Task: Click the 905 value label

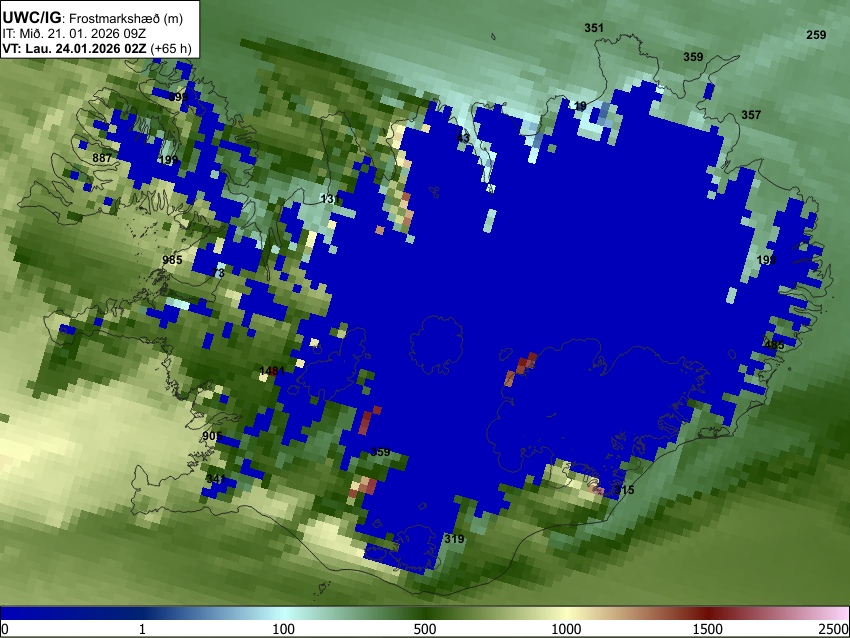Action: (212, 436)
